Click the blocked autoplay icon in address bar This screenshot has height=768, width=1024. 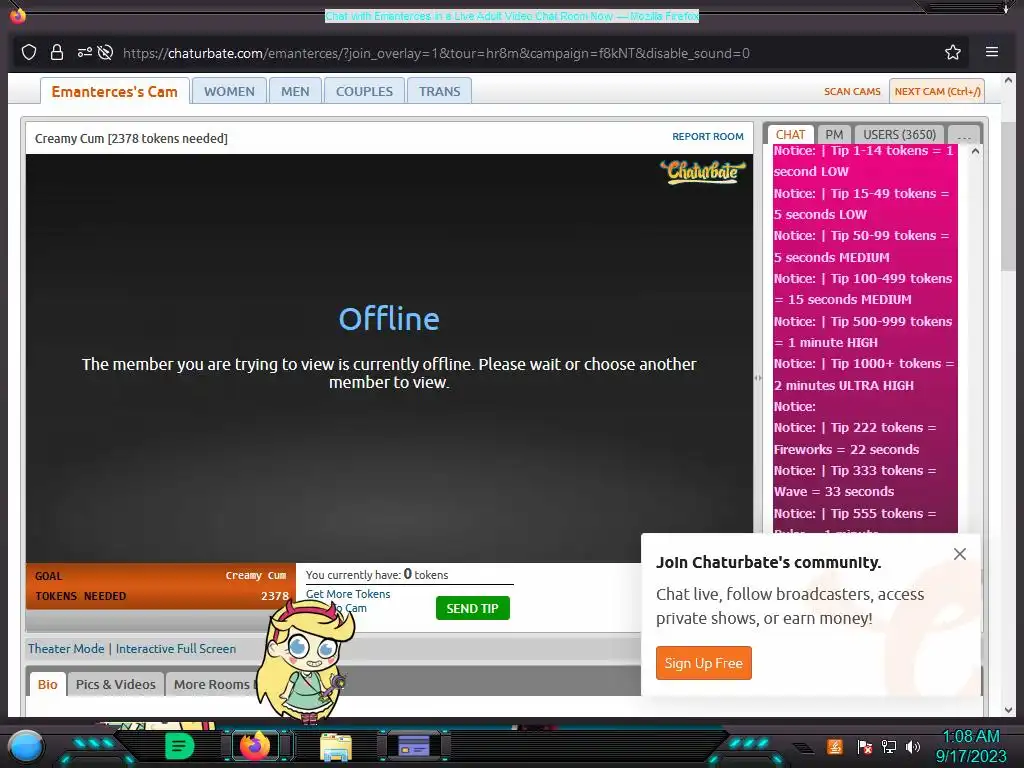pyautogui.click(x=105, y=52)
